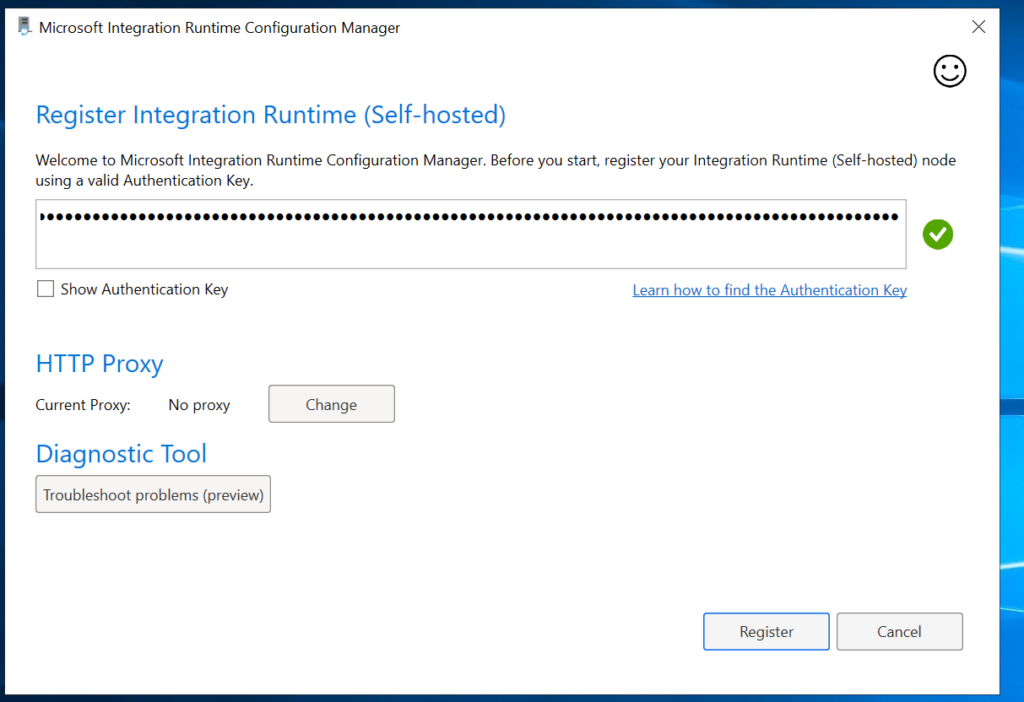Launch Troubleshoot problems (preview) diagnostic
Viewport: 1024px width, 702px height.
tap(153, 495)
